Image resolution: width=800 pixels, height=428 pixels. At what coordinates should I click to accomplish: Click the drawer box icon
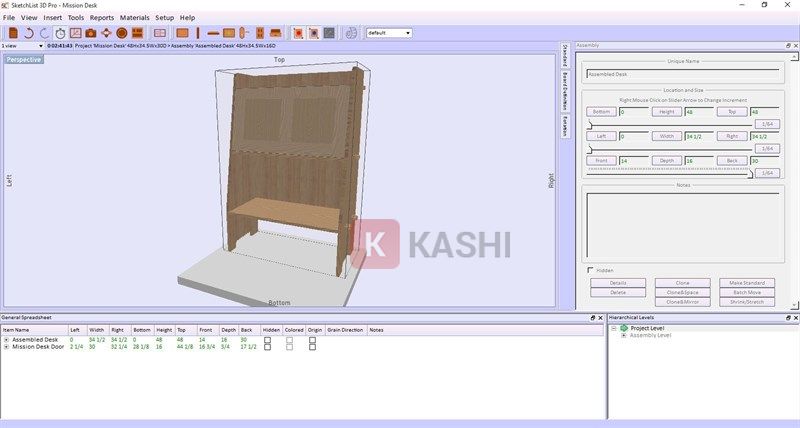(x=276, y=33)
